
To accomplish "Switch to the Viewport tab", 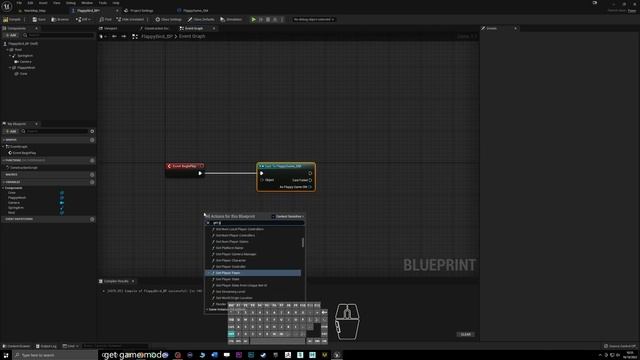I will [x=109, y=28].
